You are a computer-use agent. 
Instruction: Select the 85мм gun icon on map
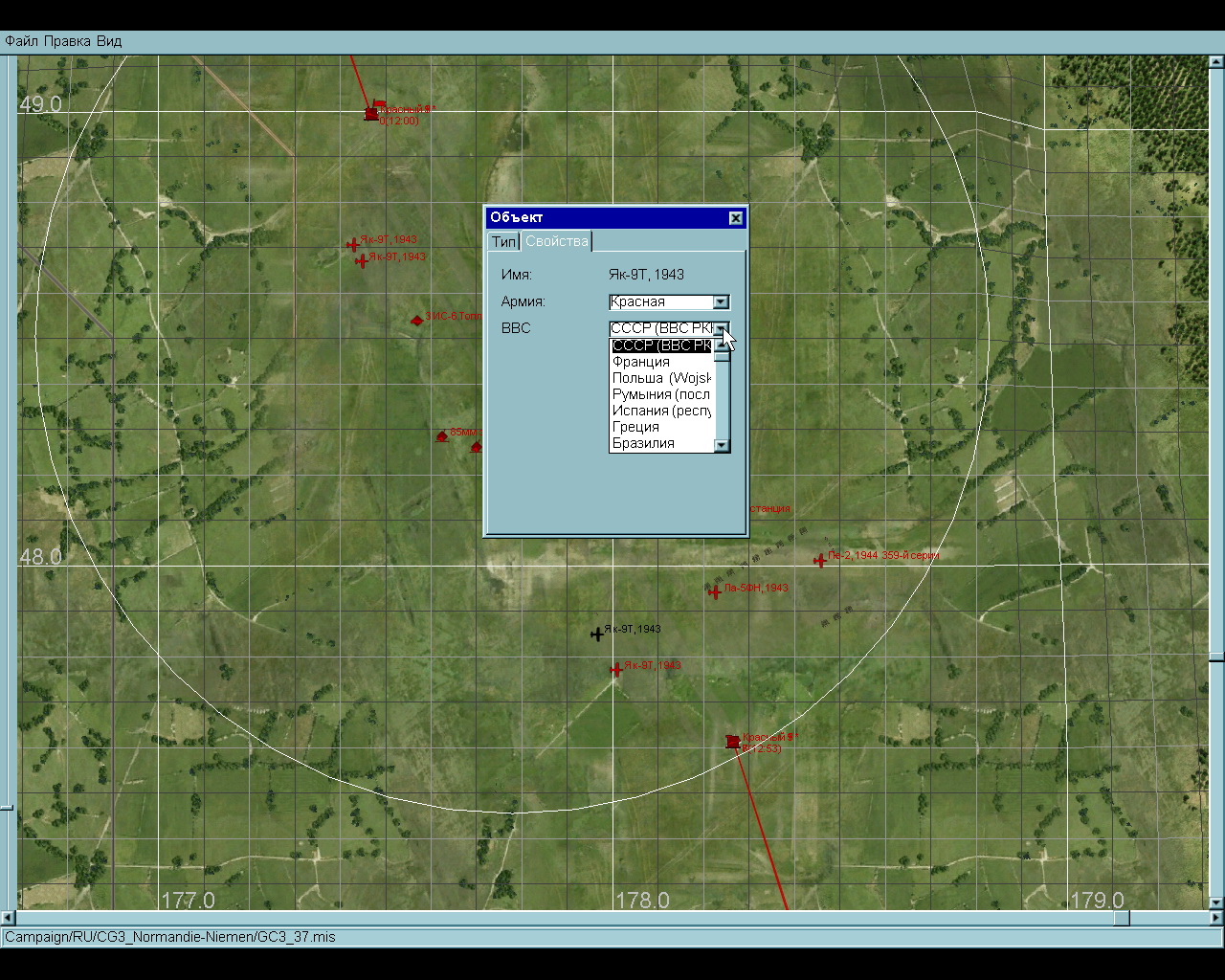pyautogui.click(x=441, y=436)
